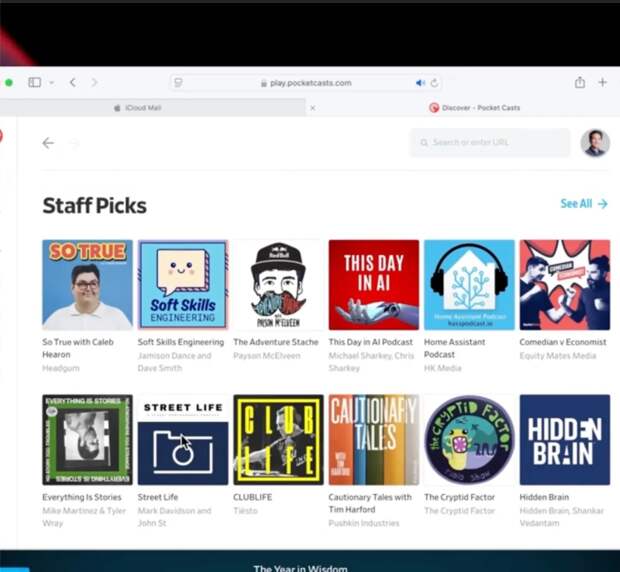Image resolution: width=620 pixels, height=572 pixels.
Task: Open The Adventure Stache artwork
Action: pos(278,285)
